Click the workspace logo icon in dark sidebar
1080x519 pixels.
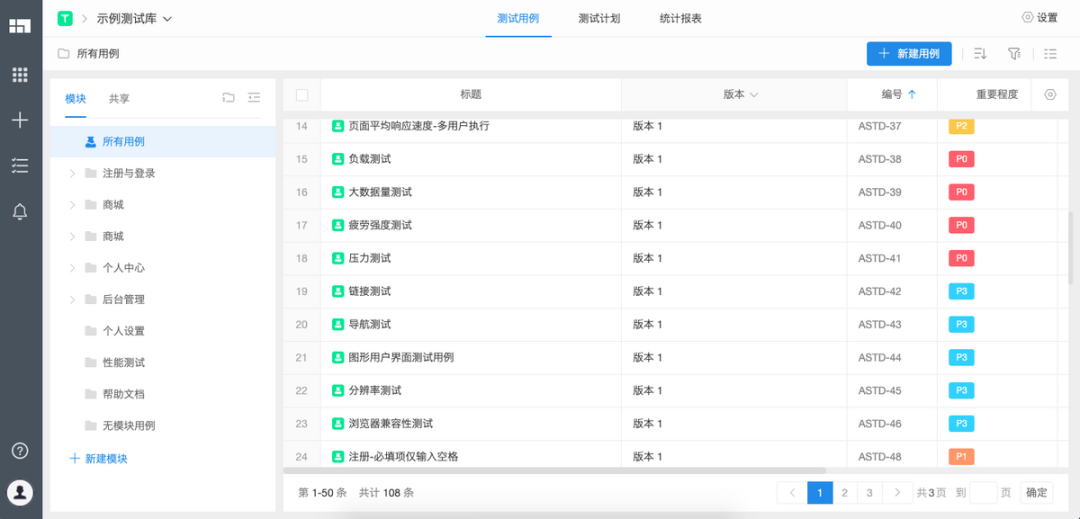pos(20,25)
